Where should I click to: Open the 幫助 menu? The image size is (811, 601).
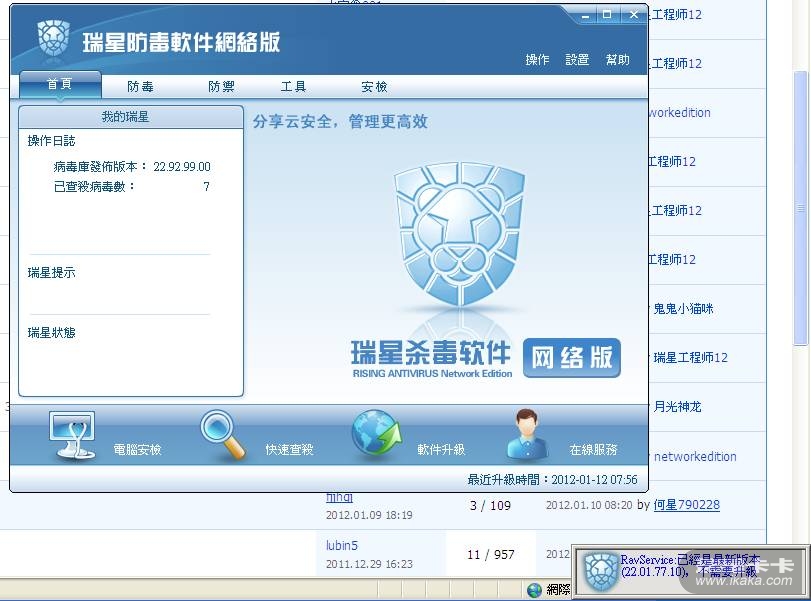click(x=618, y=59)
